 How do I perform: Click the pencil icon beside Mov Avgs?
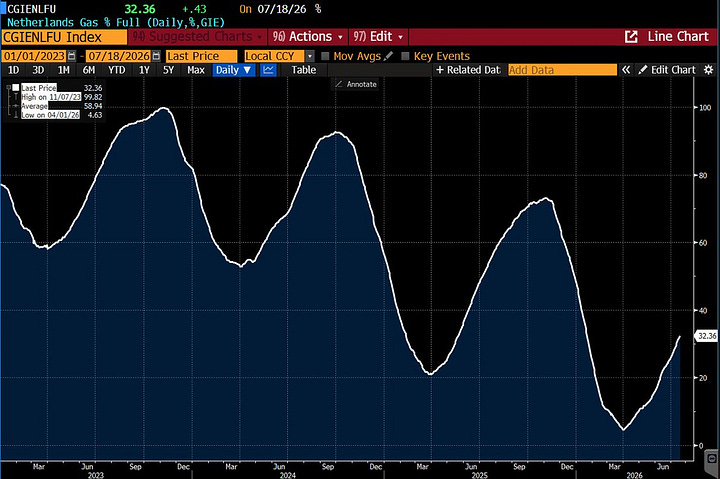[x=388, y=56]
